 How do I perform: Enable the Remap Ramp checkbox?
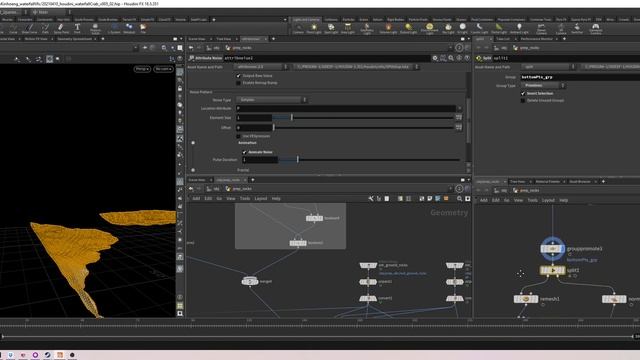238,83
